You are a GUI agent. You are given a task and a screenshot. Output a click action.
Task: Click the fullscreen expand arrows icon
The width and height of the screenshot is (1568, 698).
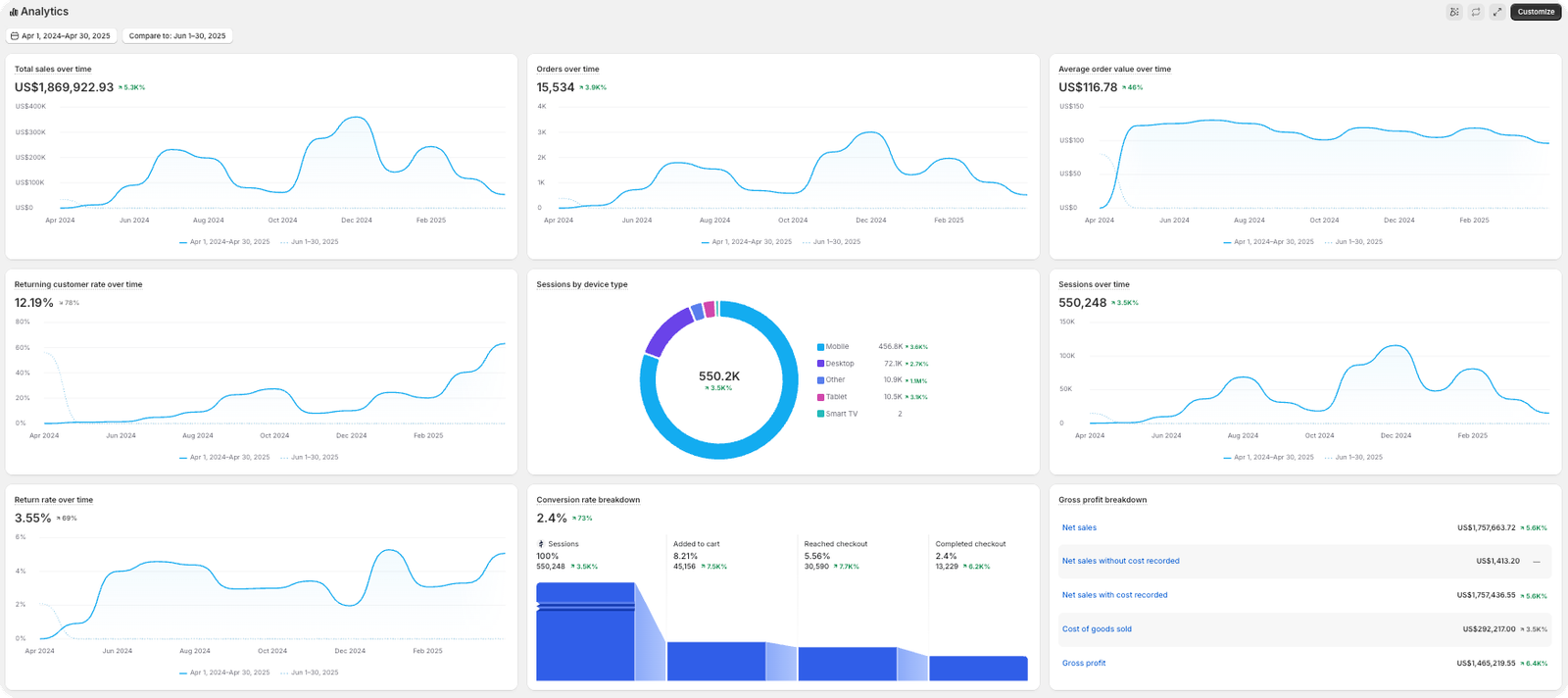[1496, 12]
